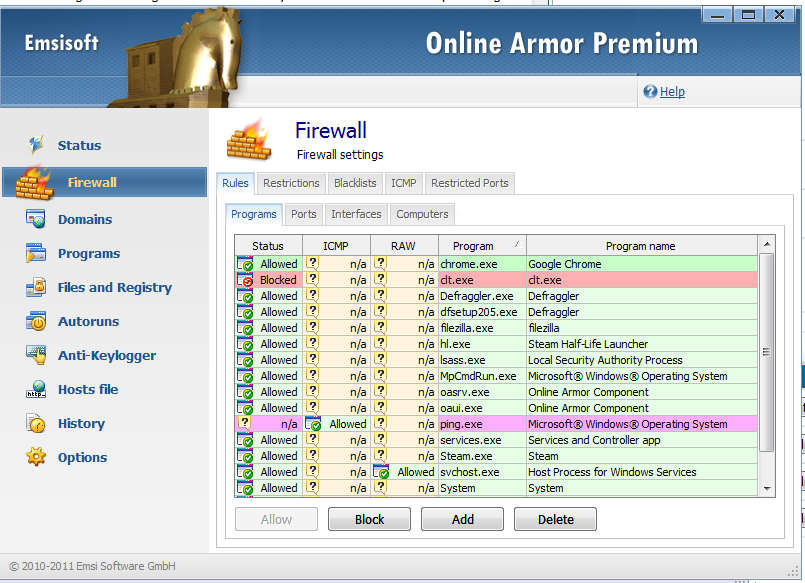Click the Help question mark icon
This screenshot has height=583, width=805.
point(650,91)
